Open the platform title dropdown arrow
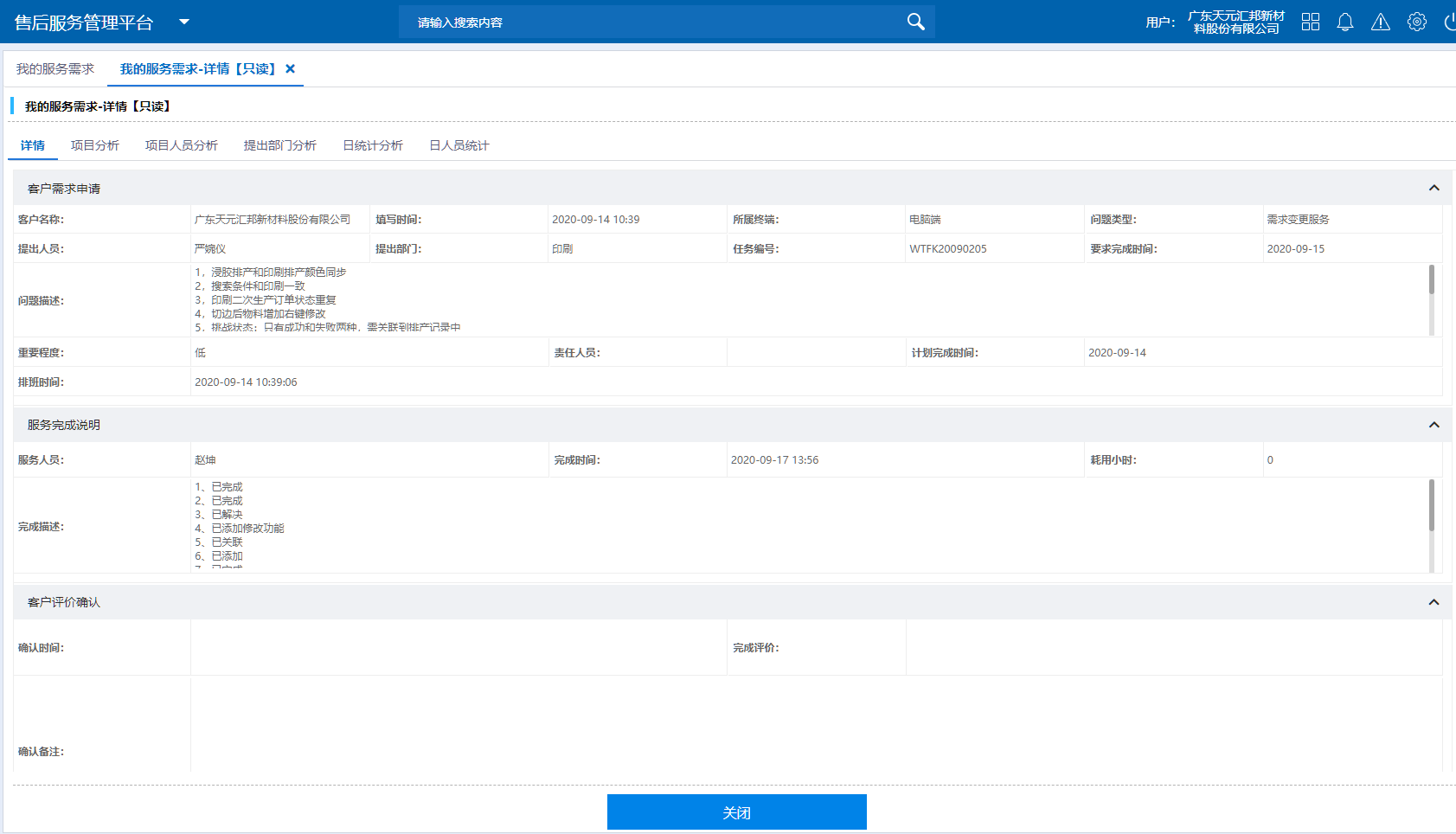Image resolution: width=1456 pixels, height=834 pixels. pos(184,22)
